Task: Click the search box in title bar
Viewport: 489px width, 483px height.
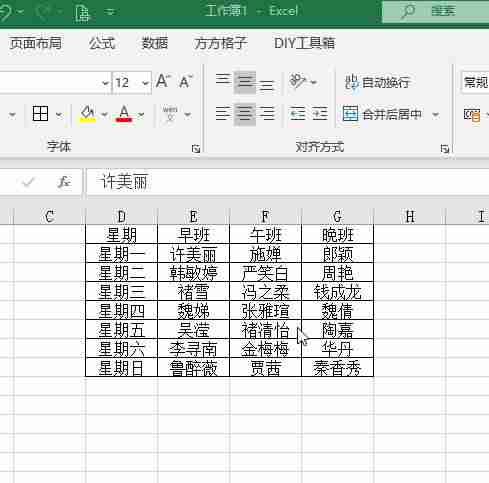Action: click(435, 12)
